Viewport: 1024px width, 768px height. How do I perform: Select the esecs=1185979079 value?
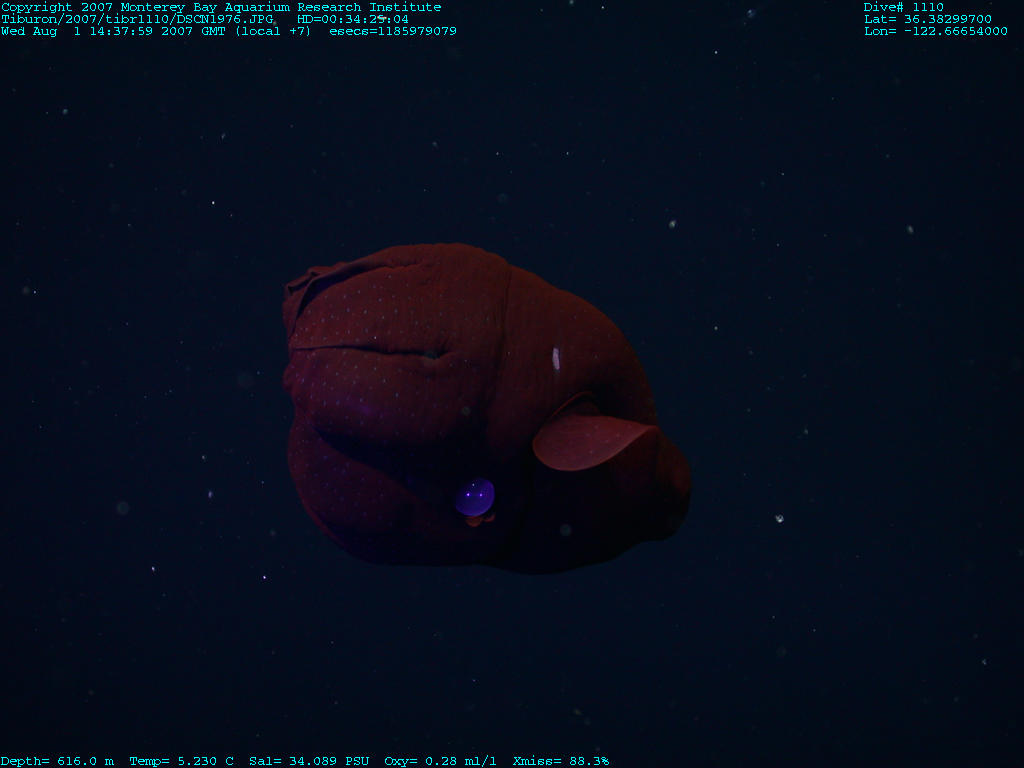(393, 31)
